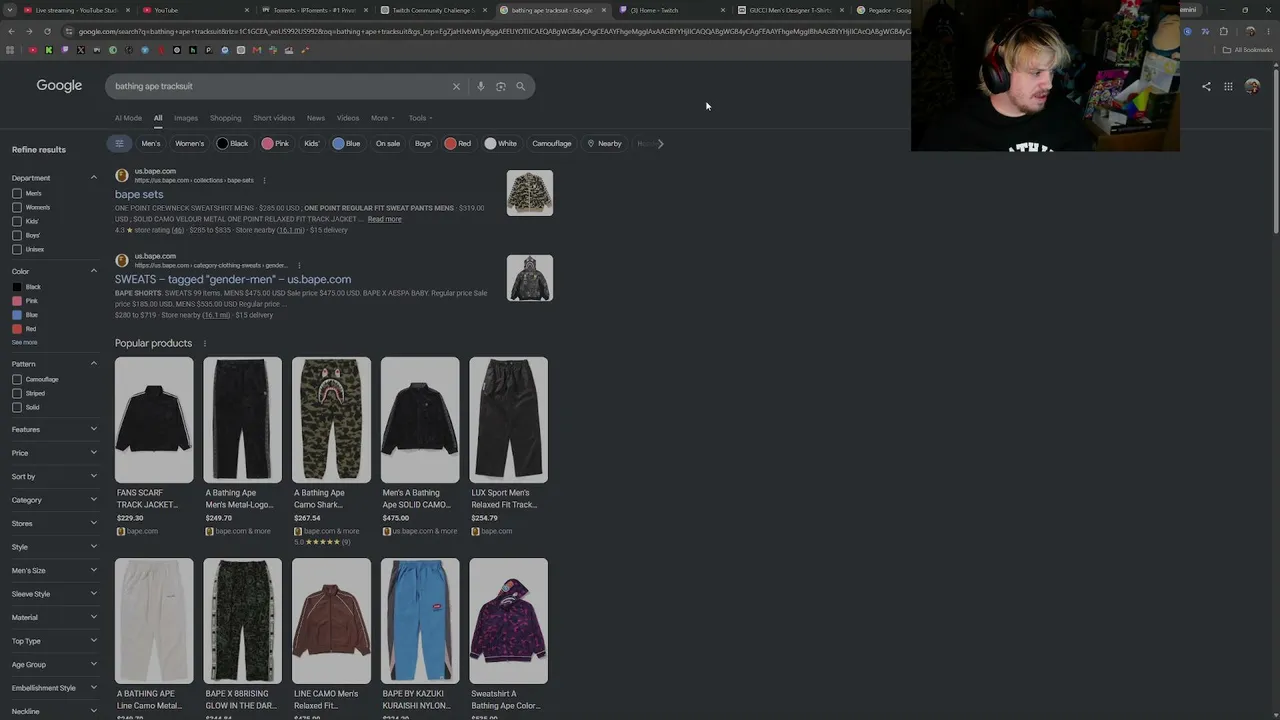Screen dimensions: 1280x720
Task: Collapse the Department filter section
Action: pos(94,178)
